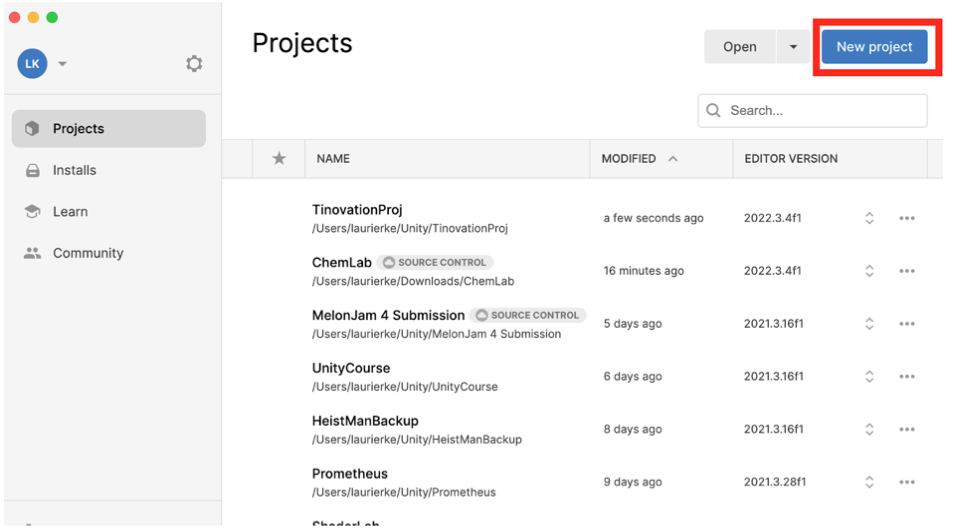958x528 pixels.
Task: Minimize the window with yellow button
Action: [x=34, y=17]
